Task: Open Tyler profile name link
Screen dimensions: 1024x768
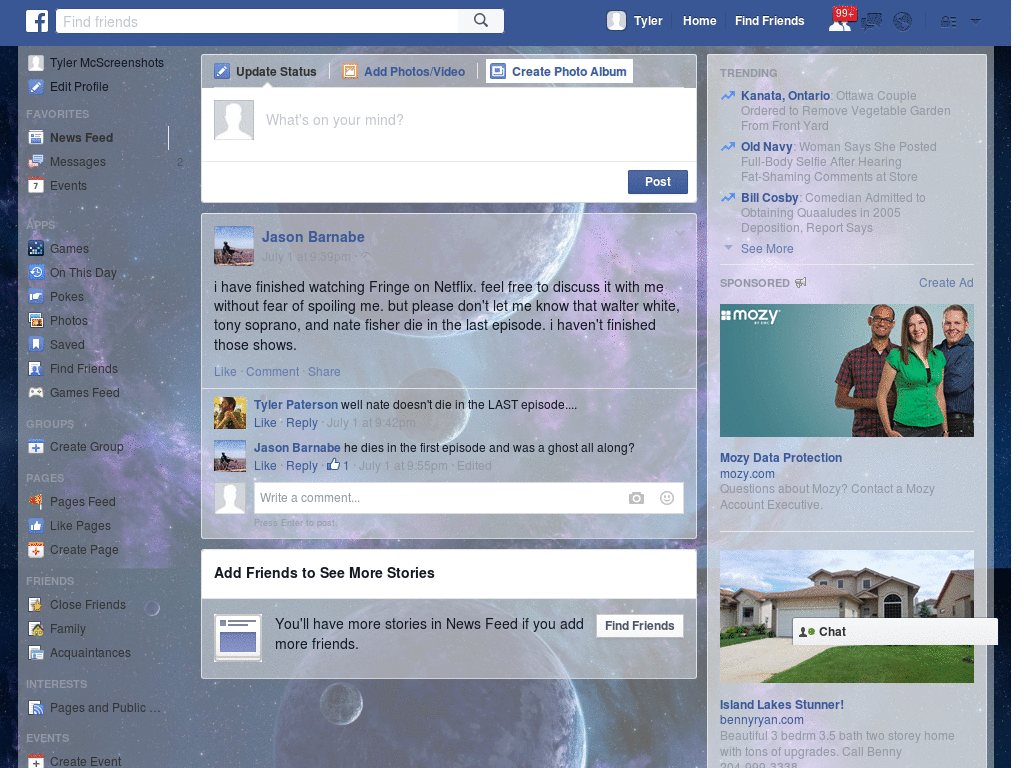Action: (648, 21)
